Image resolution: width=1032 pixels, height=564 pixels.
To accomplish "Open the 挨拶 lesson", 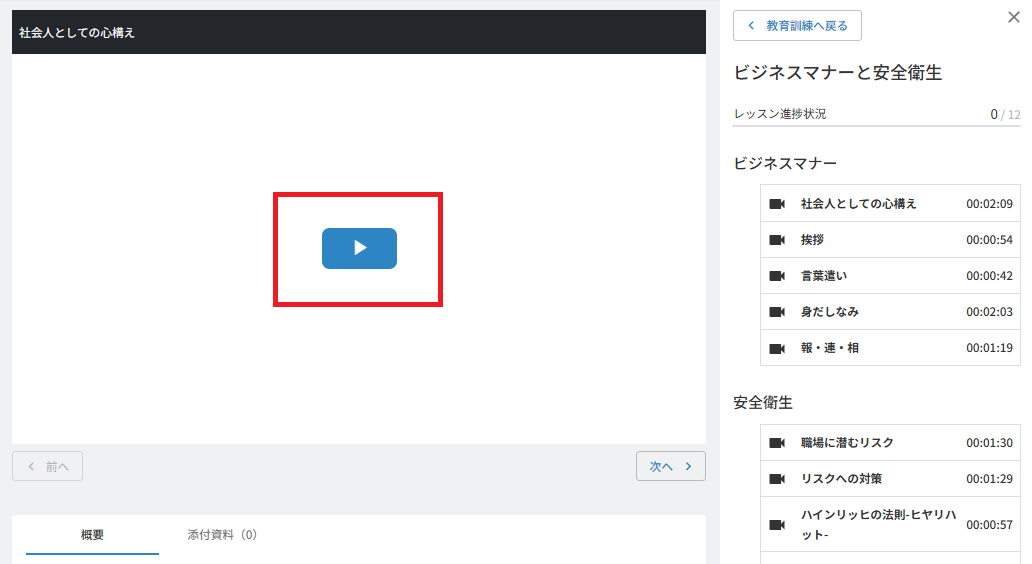I will click(890, 240).
